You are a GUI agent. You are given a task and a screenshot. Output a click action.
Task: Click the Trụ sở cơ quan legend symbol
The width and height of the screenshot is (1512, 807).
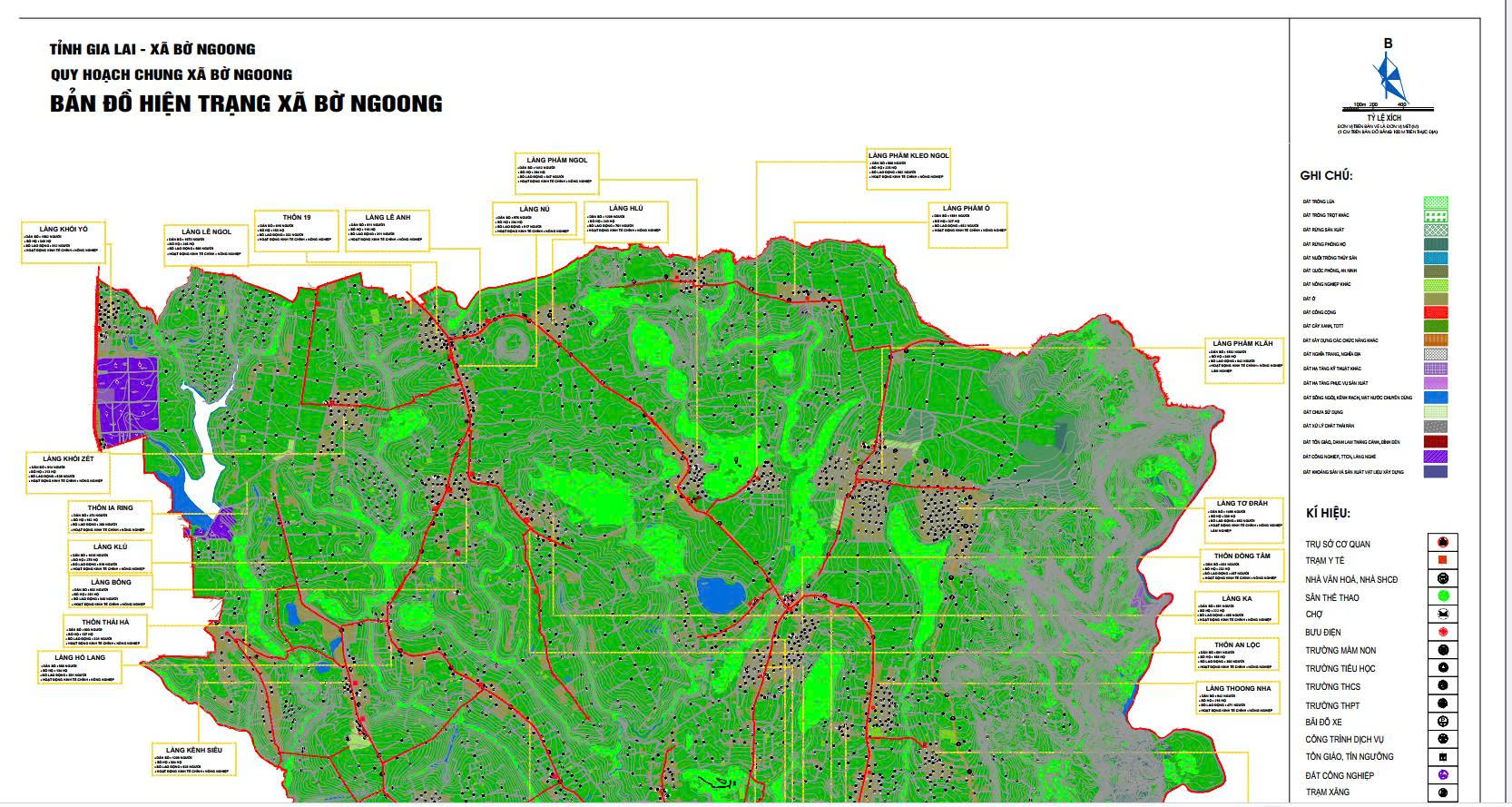click(x=1442, y=543)
